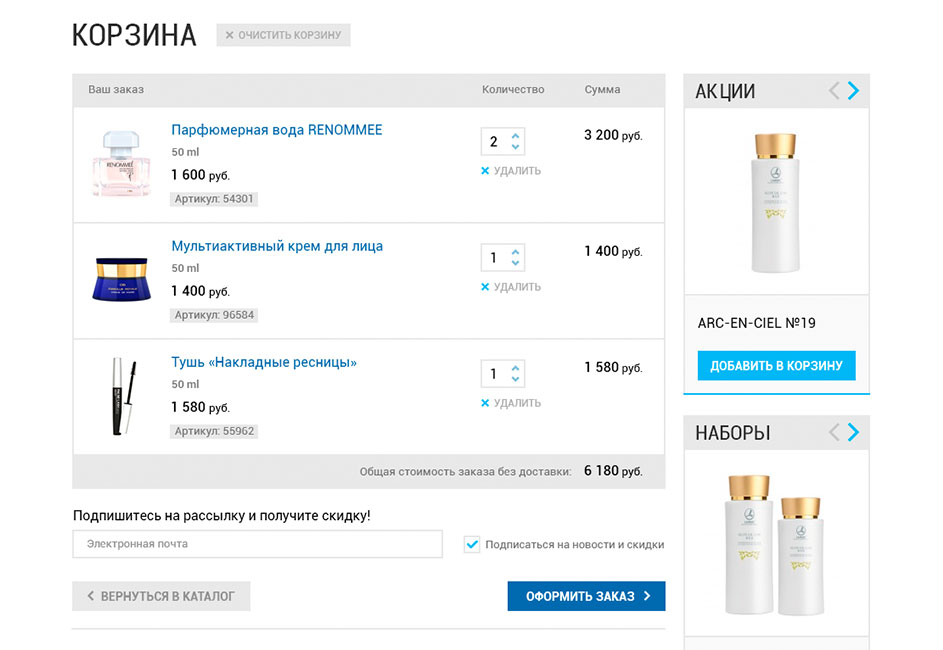
Task: Open Парфюмерная вода RENOMMEE product link
Action: pyautogui.click(x=276, y=130)
